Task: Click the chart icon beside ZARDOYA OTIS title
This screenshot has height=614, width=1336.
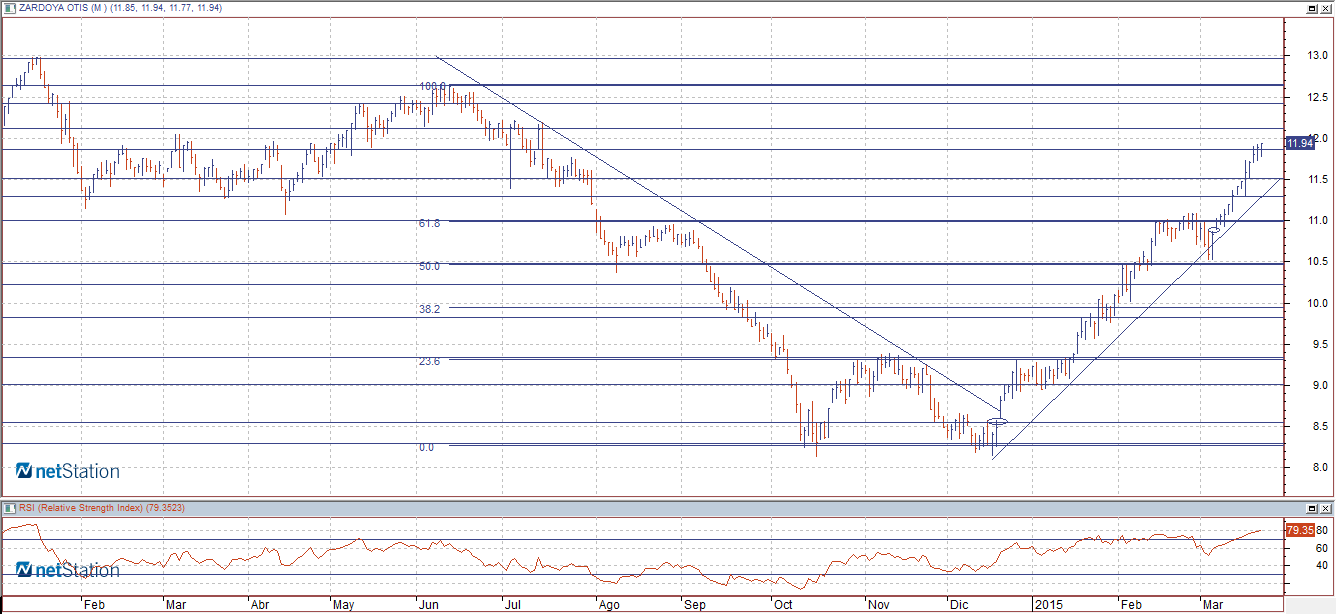Action: (x=10, y=7)
